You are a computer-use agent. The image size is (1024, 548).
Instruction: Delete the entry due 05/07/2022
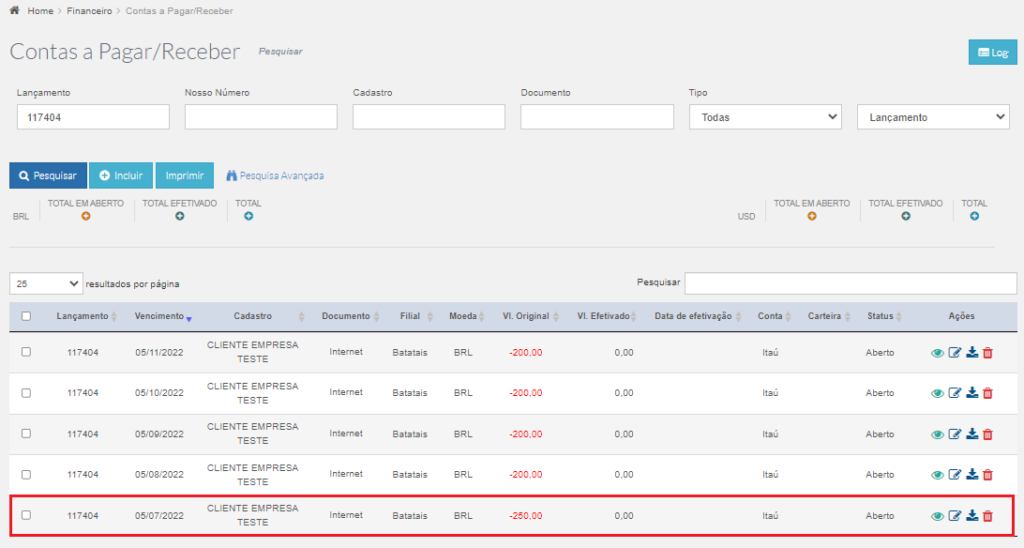point(987,516)
